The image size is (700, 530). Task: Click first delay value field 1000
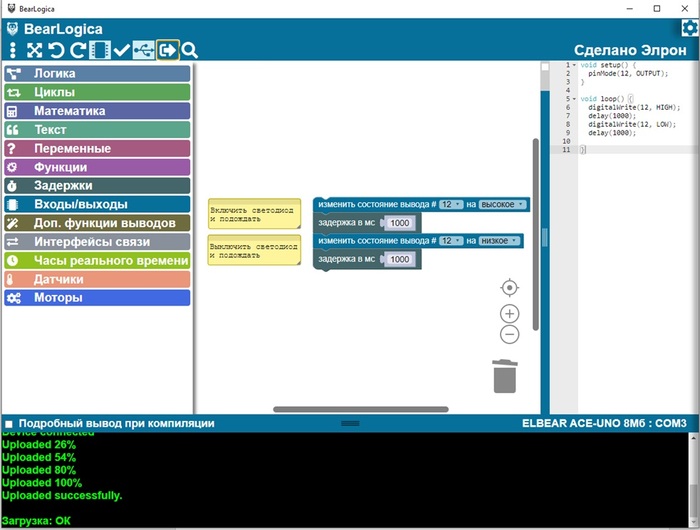400,223
